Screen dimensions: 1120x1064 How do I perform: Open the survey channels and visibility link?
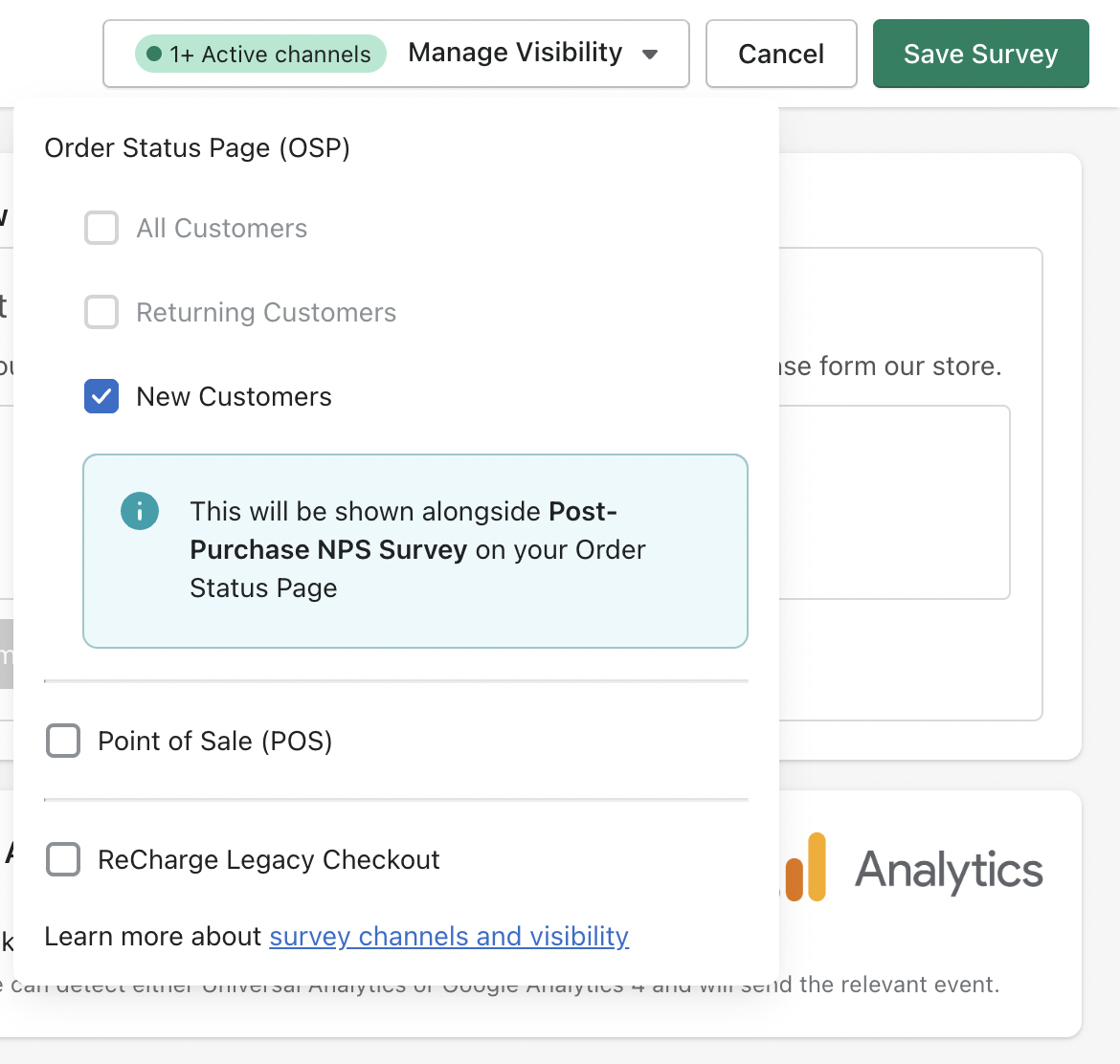449,936
